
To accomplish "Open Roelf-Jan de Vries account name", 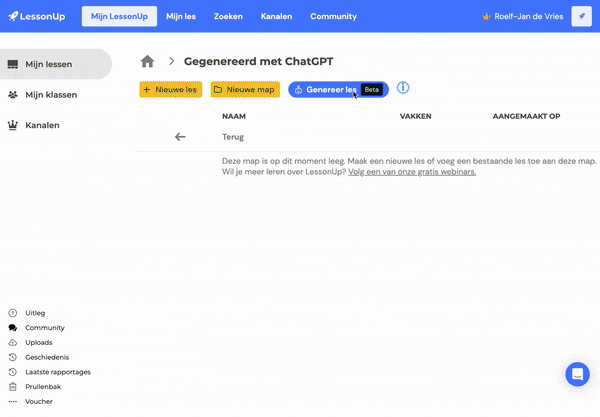I will pos(528,16).
